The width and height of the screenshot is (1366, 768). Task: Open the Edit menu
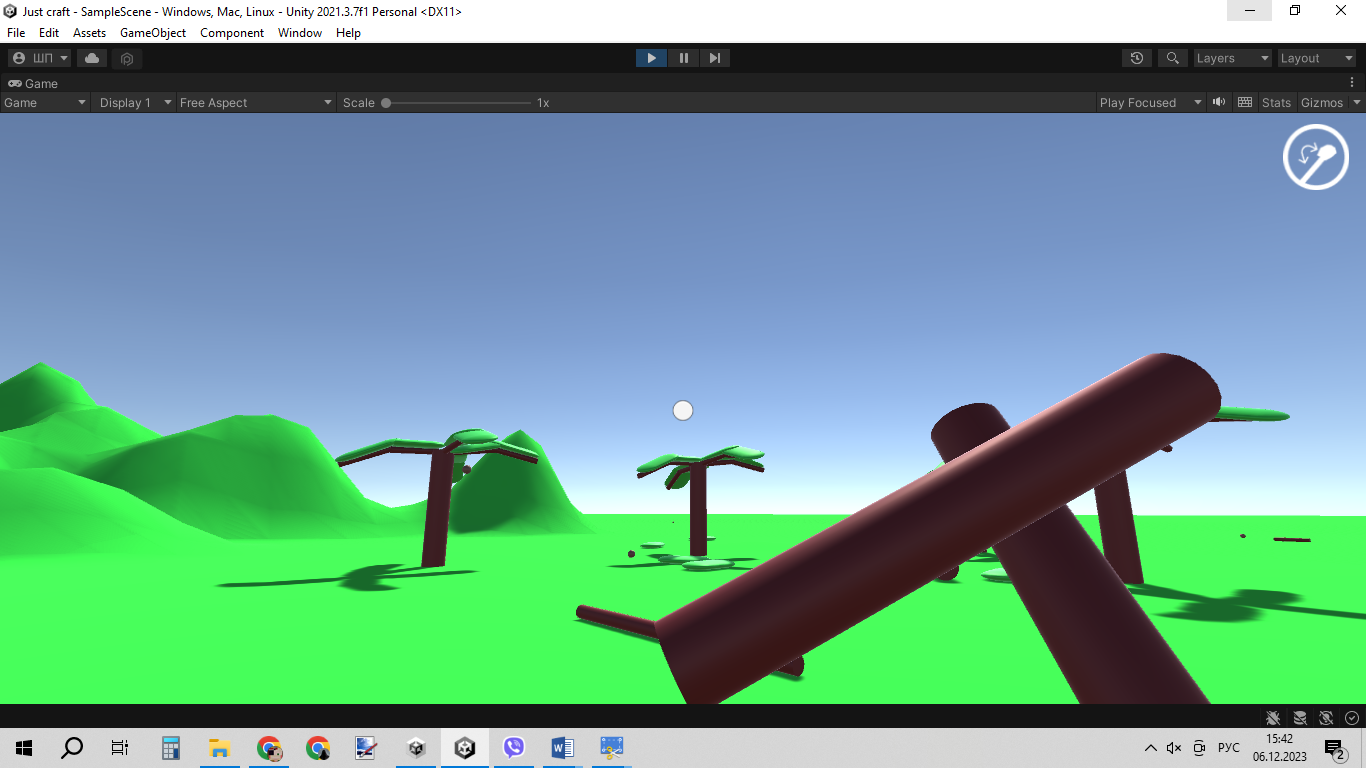click(x=49, y=33)
